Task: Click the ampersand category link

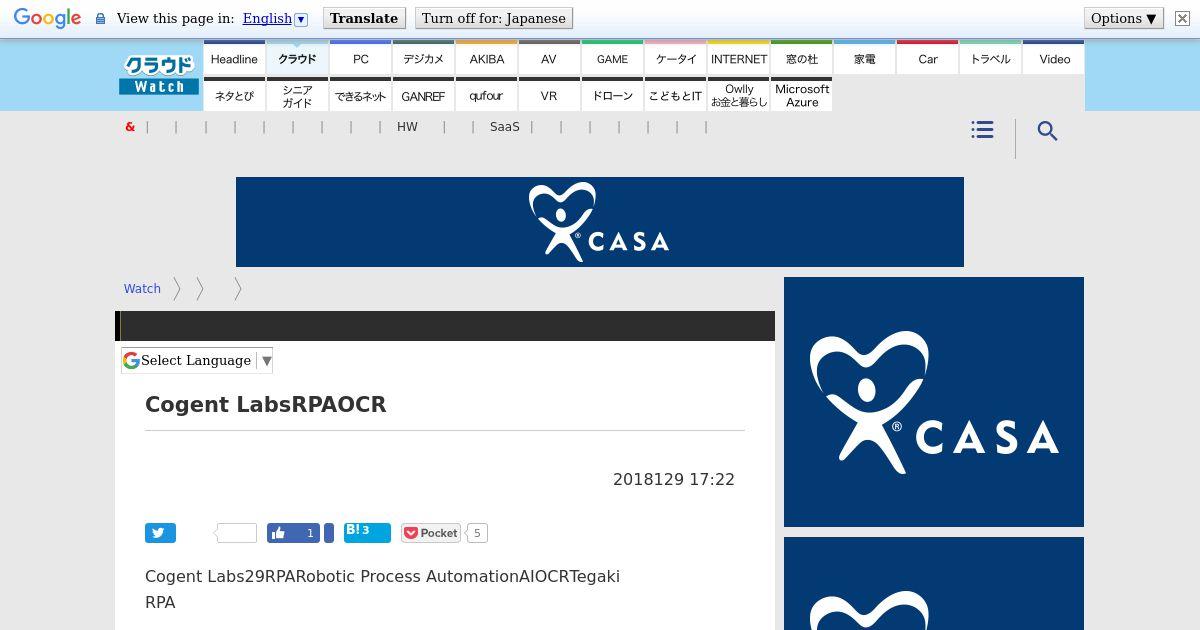Action: (x=130, y=127)
